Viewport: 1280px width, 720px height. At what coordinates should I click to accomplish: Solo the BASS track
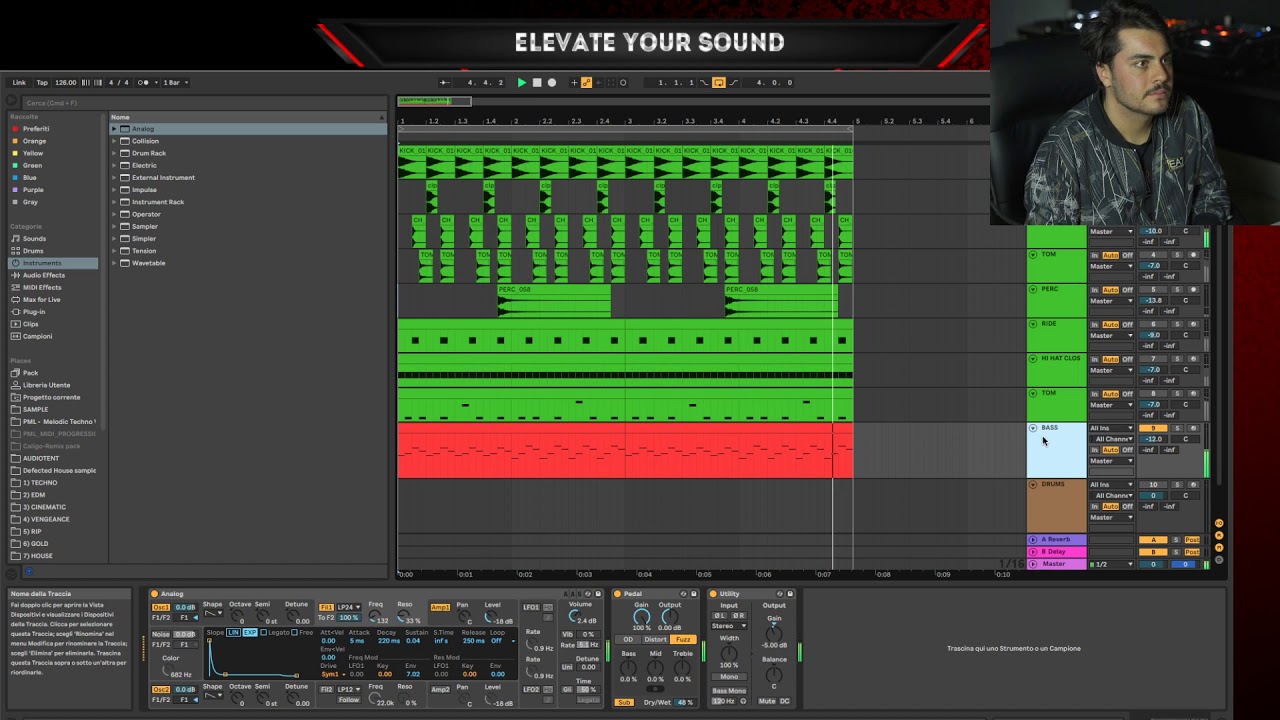click(x=1177, y=428)
